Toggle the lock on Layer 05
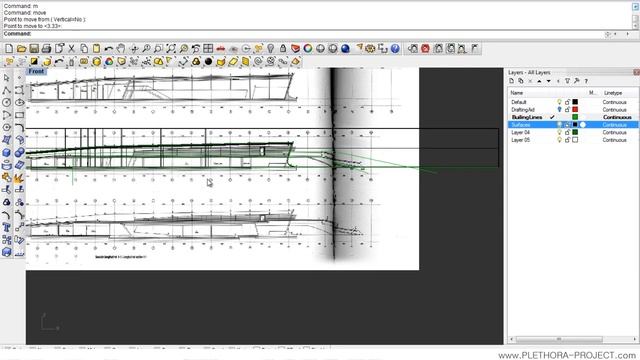This screenshot has height=360, width=640. pyautogui.click(x=567, y=140)
